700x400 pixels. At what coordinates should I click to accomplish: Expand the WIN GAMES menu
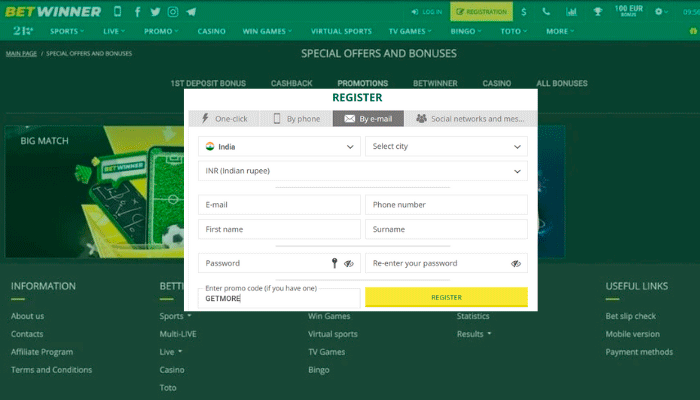coord(267,31)
